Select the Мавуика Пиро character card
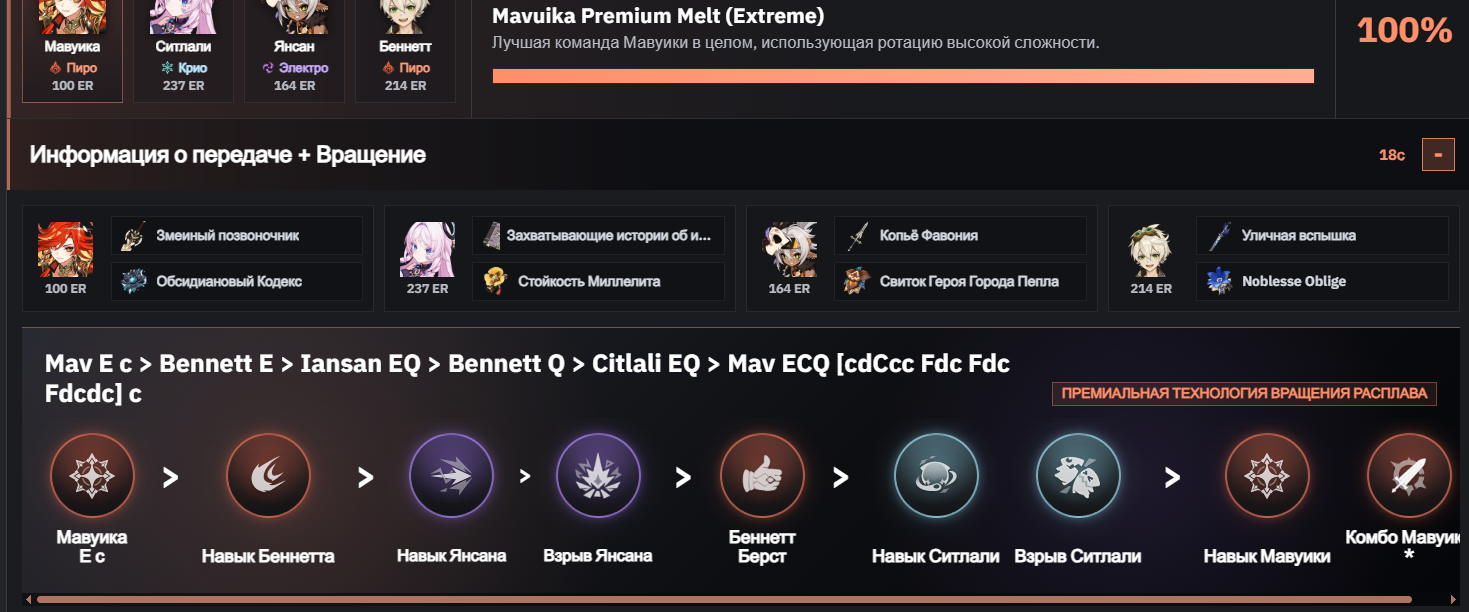The width and height of the screenshot is (1469, 612). click(x=72, y=50)
